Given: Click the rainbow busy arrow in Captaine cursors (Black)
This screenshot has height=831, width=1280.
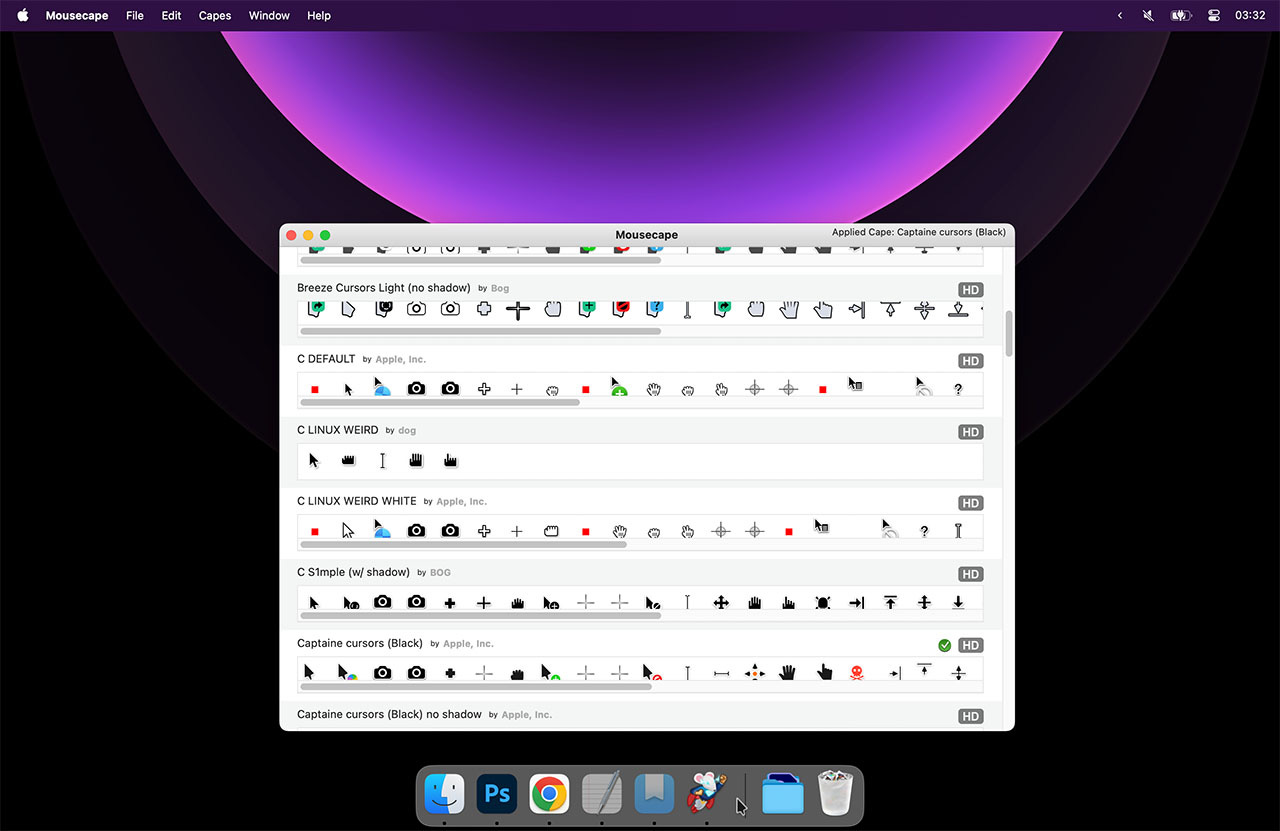Looking at the screenshot, I should coord(346,673).
